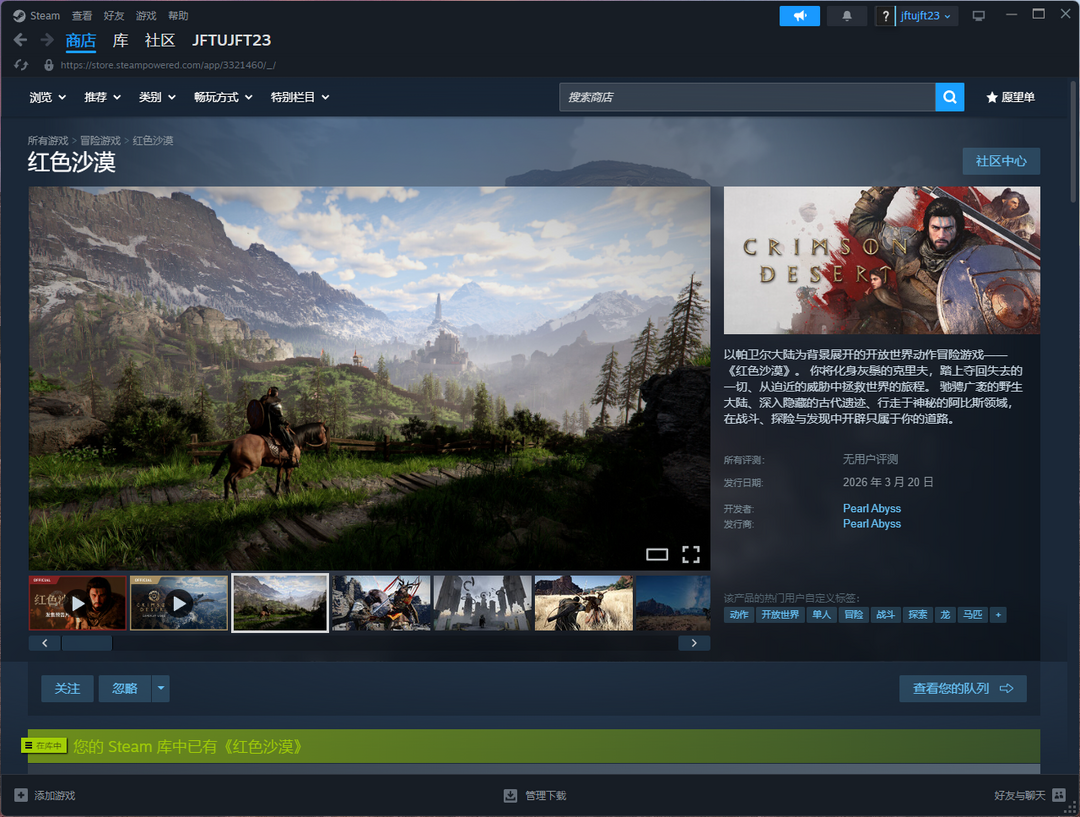Open the notifications bell
Screen dimensions: 1080x817
click(848, 16)
